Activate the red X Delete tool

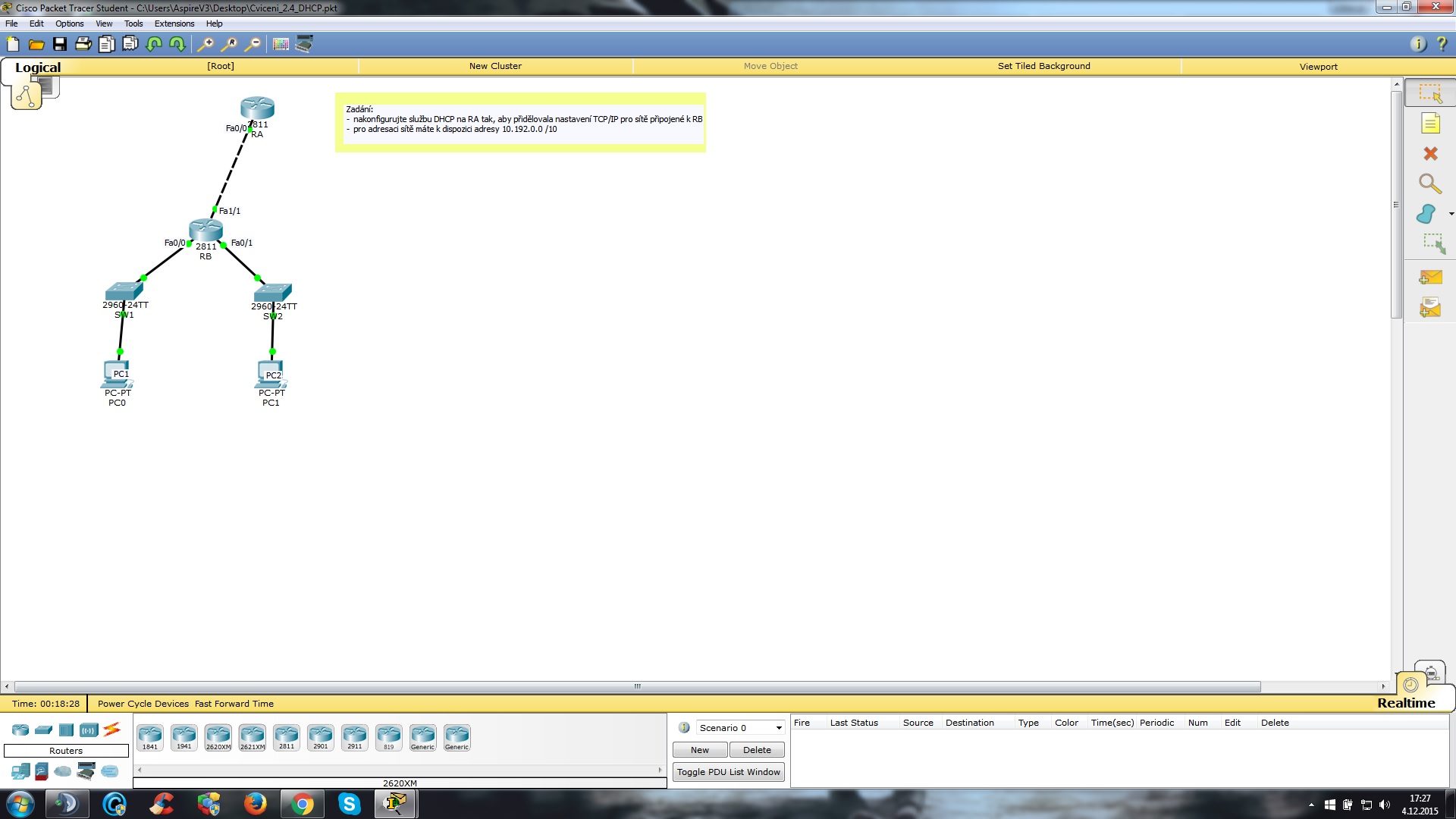click(x=1430, y=153)
